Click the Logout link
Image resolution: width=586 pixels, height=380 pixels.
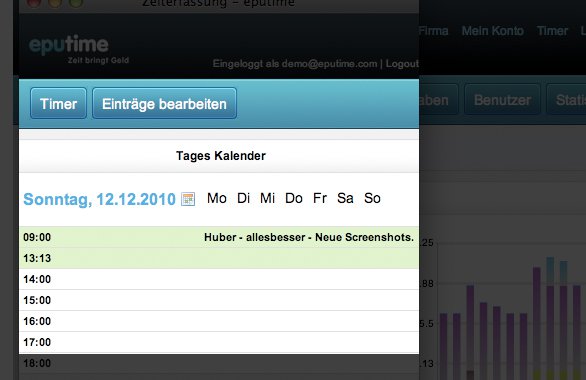(x=402, y=64)
